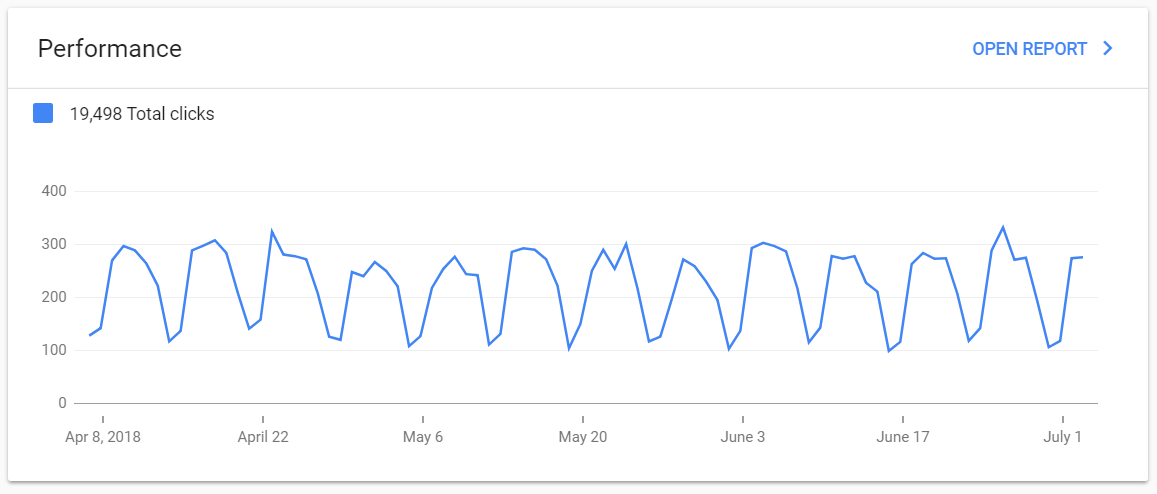Click the blue Total clicks color swatch

tap(43, 113)
